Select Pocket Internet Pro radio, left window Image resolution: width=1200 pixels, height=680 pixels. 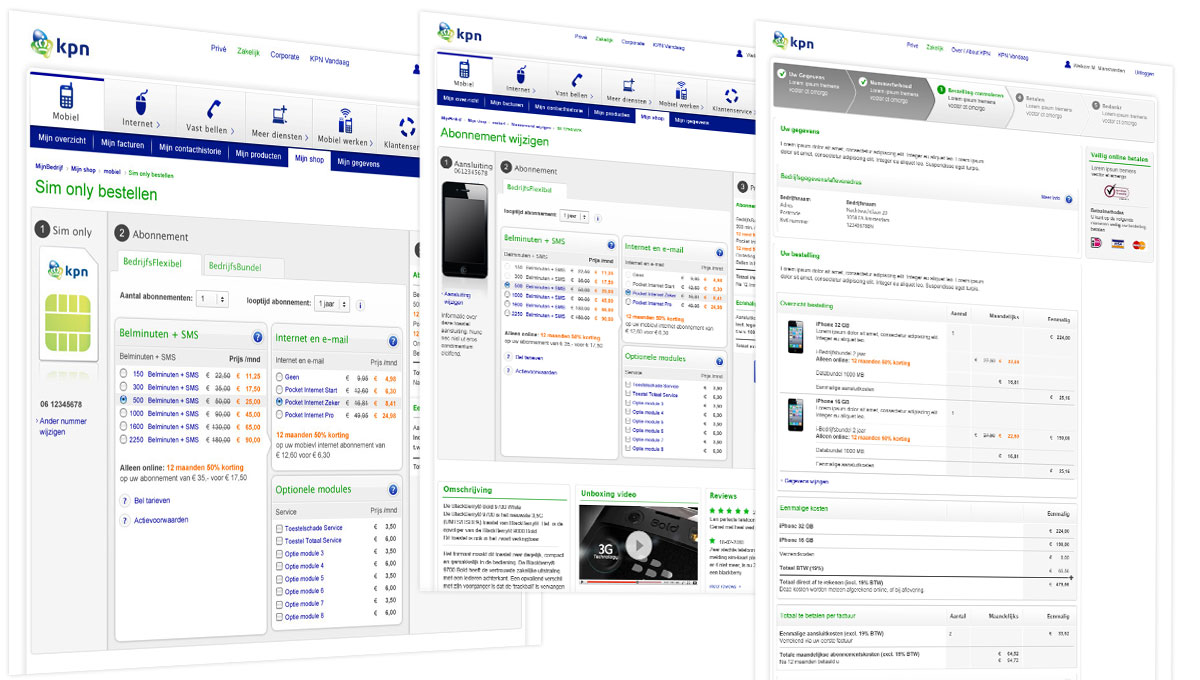coord(279,415)
